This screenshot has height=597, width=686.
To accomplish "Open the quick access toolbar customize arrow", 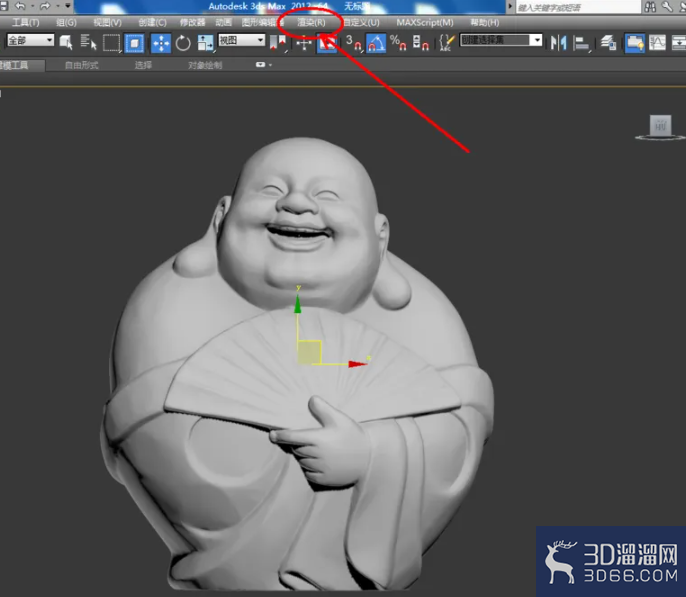I will click(x=68, y=6).
